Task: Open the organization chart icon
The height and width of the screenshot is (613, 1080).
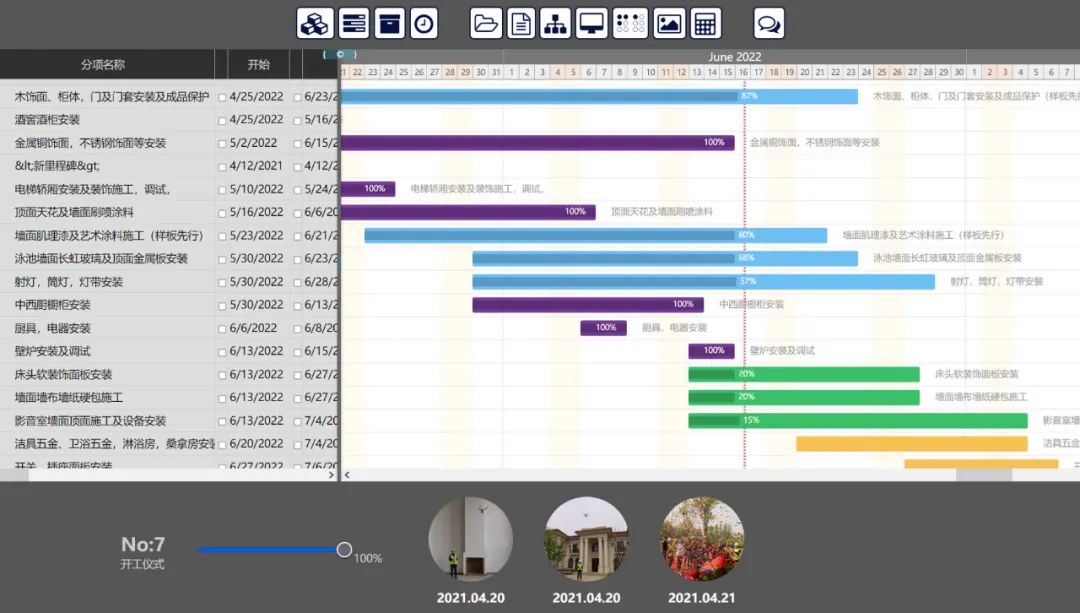Action: click(555, 23)
